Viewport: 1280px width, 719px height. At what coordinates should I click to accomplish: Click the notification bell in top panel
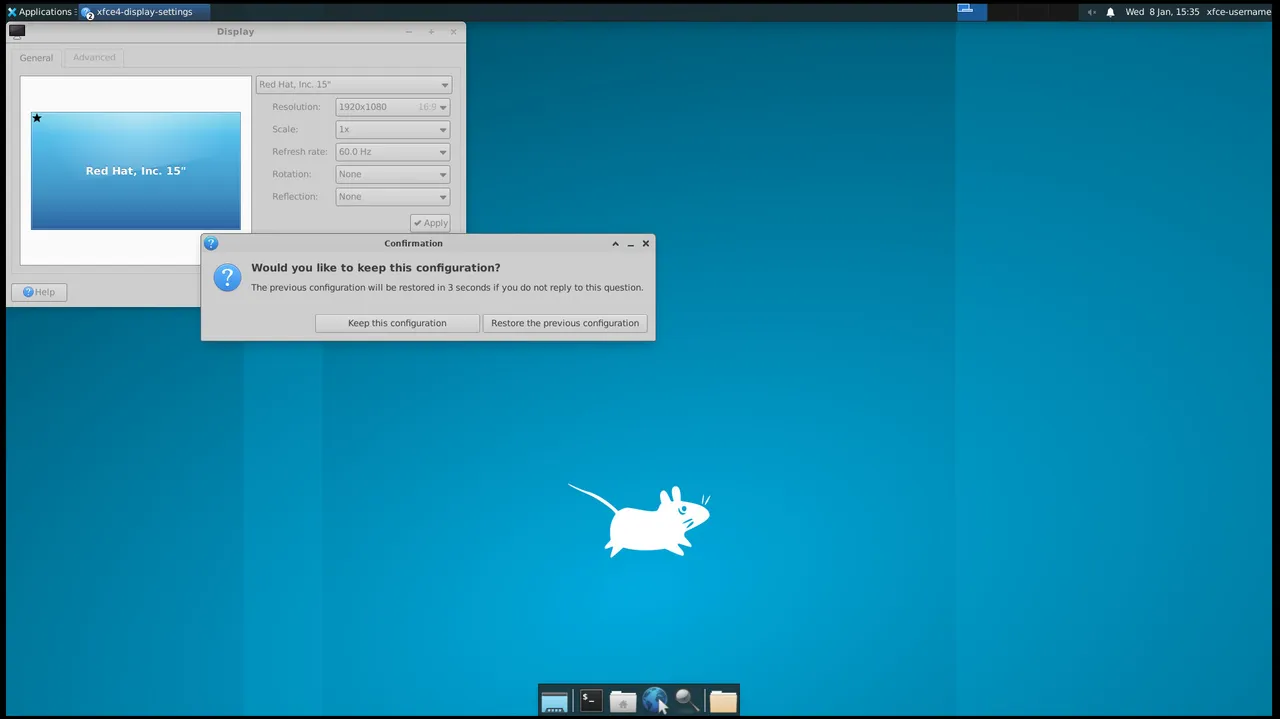[1110, 12]
